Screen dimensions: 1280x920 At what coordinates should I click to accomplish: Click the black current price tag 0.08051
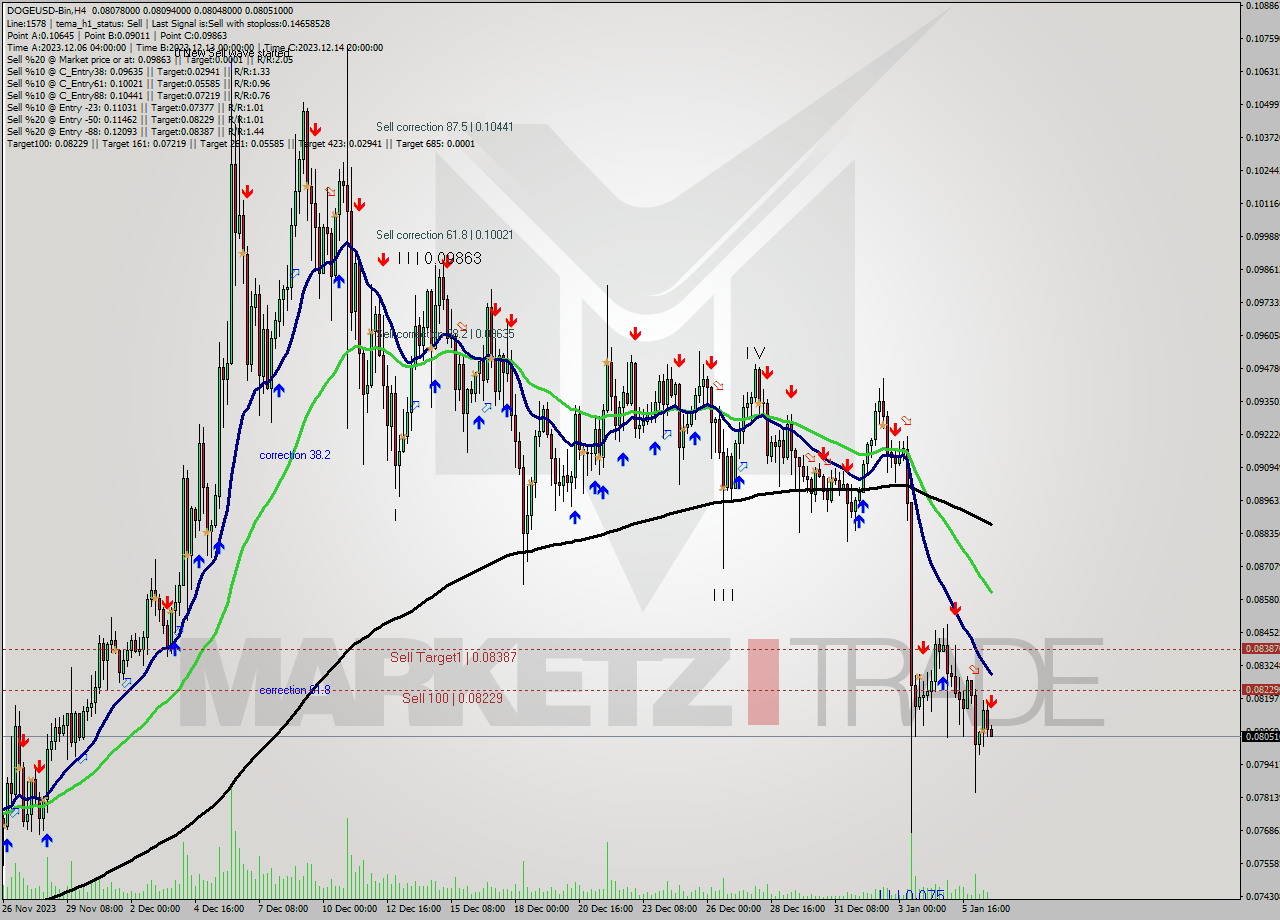click(1260, 736)
